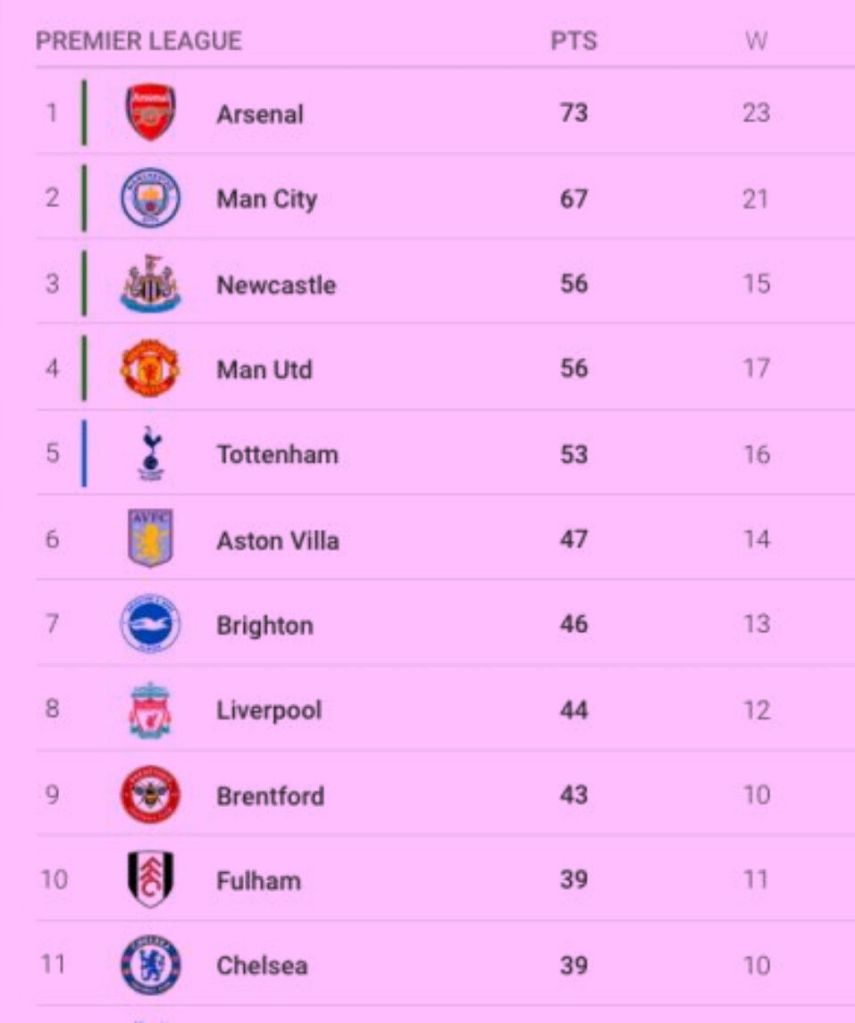Click the Arsenal club crest
The image size is (855, 1023).
click(151, 112)
